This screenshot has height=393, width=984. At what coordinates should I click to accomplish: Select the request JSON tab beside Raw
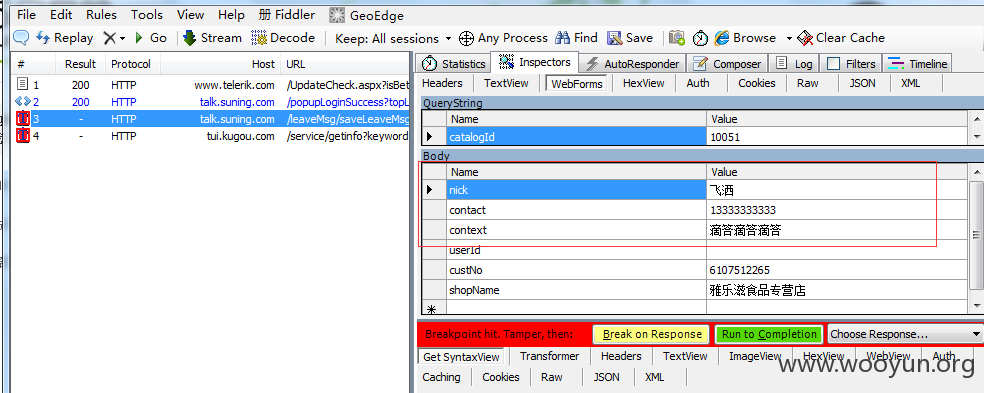coord(862,83)
